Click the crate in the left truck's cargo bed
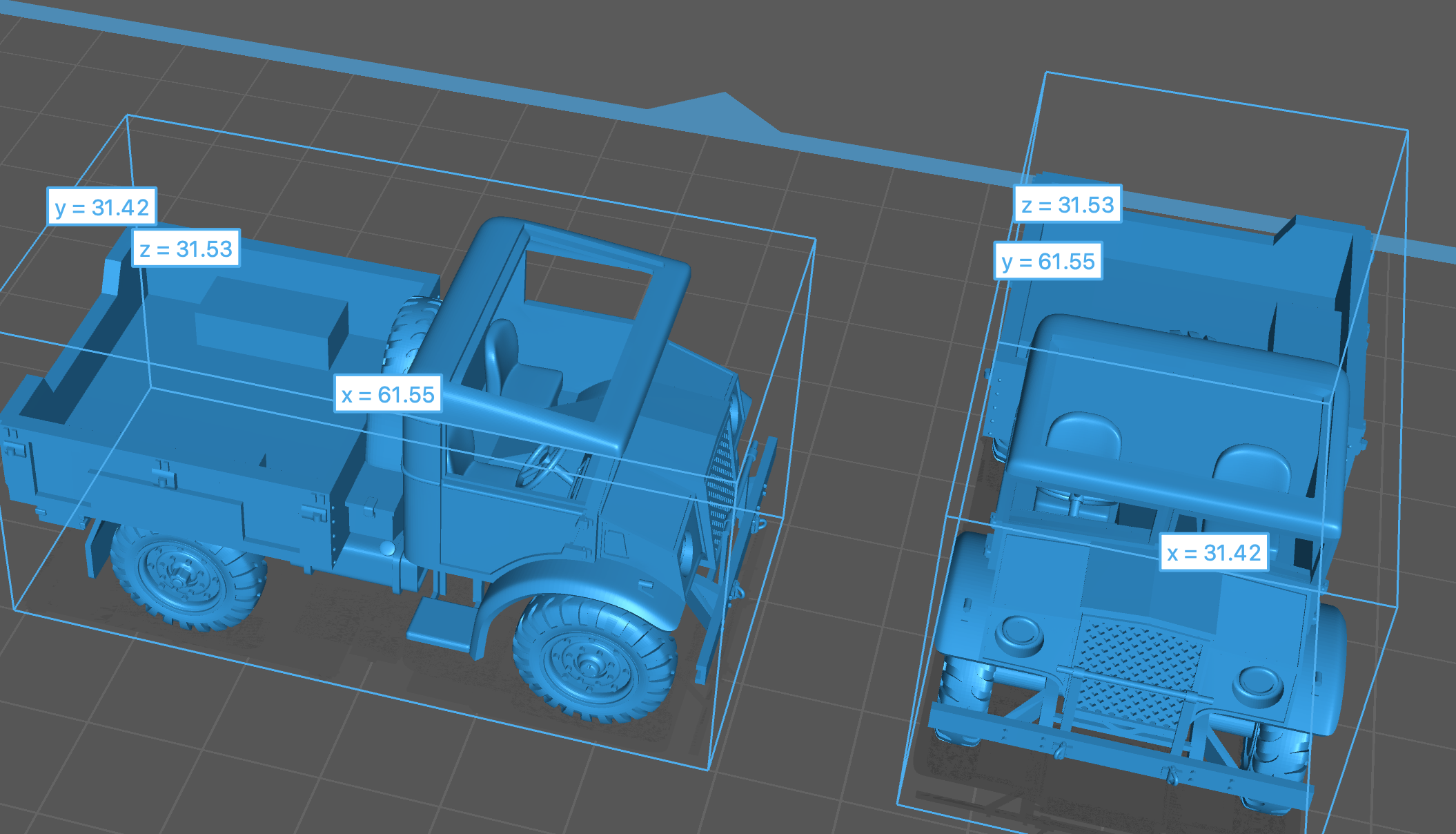This screenshot has width=1456, height=834. [273, 323]
